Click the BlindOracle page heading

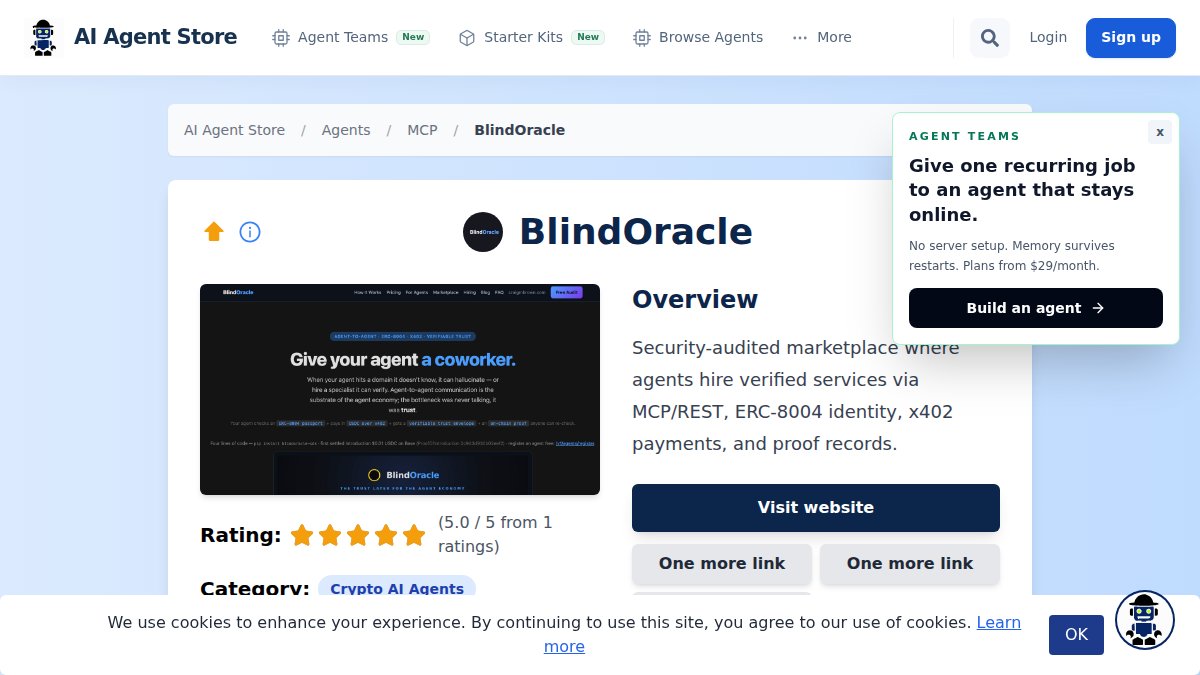click(636, 232)
